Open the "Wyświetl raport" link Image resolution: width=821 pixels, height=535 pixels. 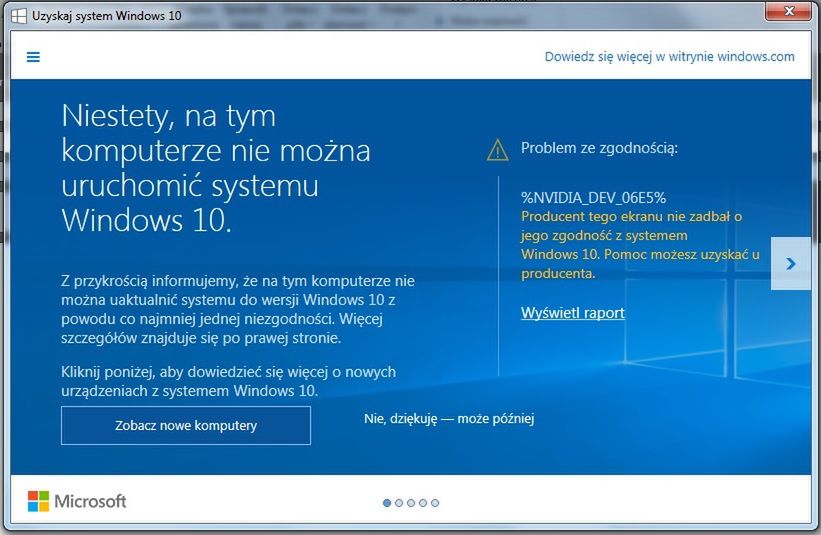click(572, 313)
